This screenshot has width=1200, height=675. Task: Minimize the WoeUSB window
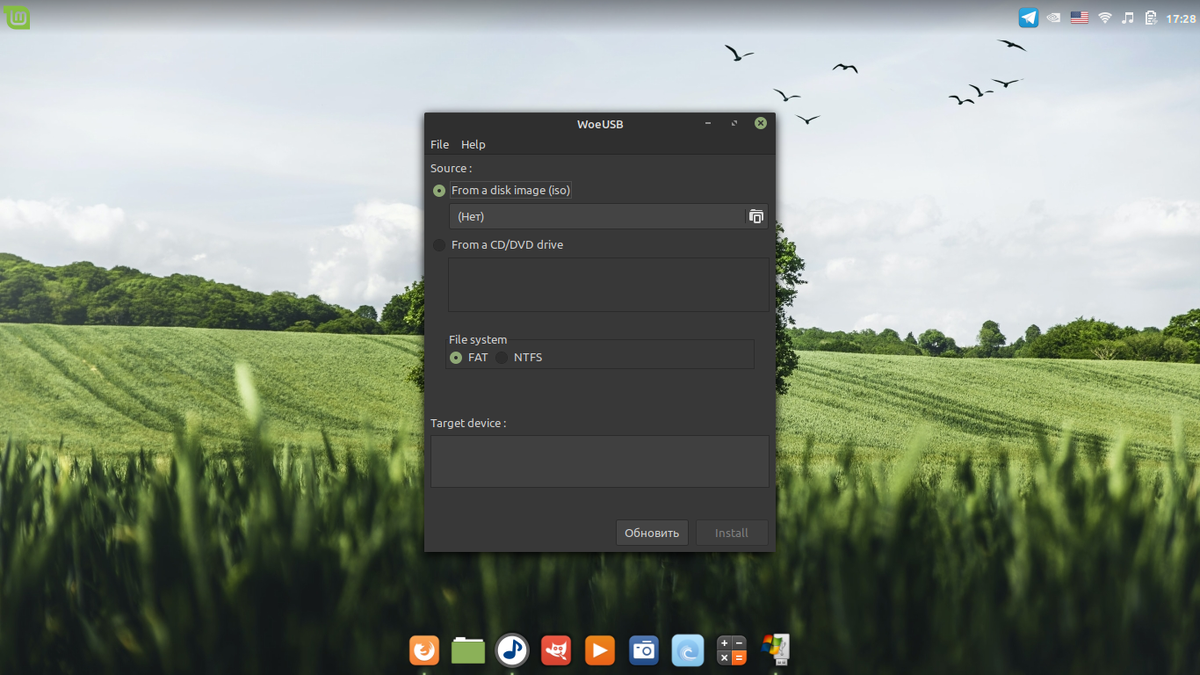[x=708, y=124]
